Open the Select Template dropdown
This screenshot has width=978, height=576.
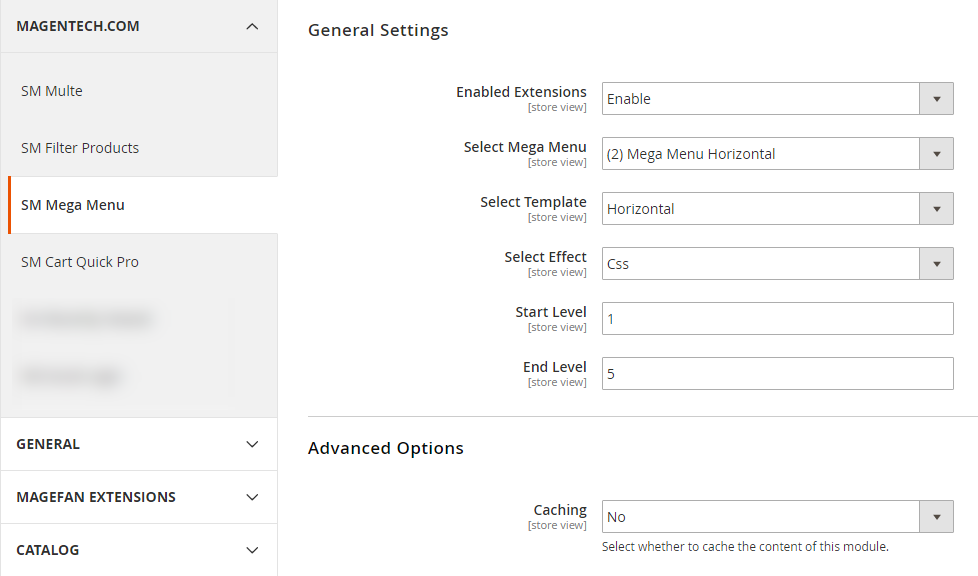pyautogui.click(x=761, y=209)
